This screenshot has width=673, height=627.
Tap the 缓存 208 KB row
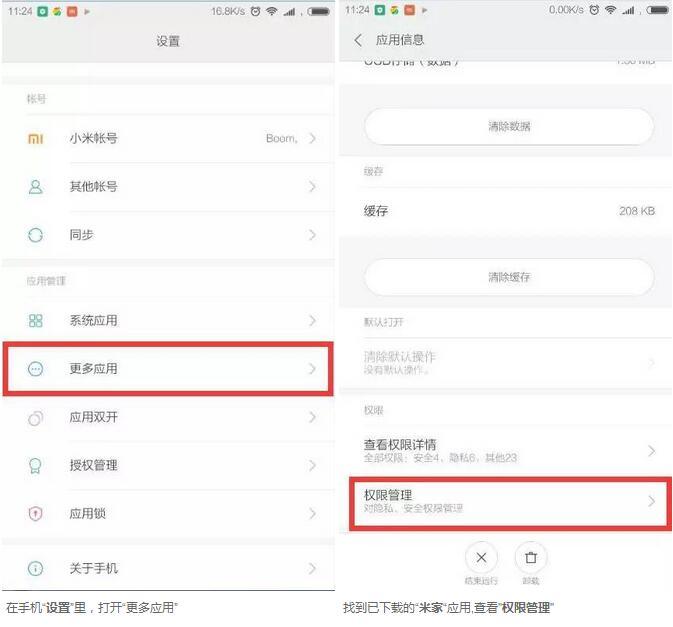coord(506,211)
